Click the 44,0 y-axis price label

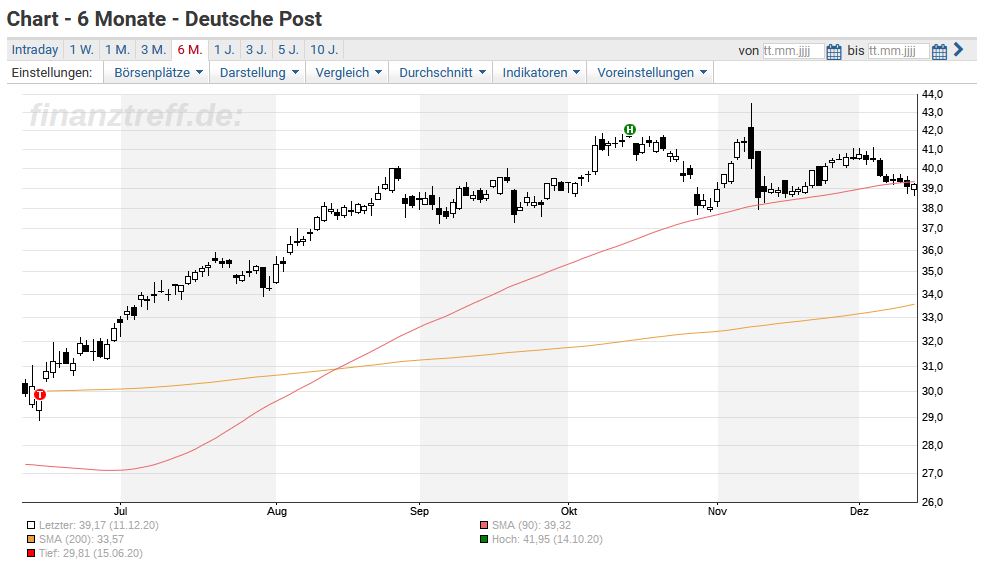click(932, 94)
